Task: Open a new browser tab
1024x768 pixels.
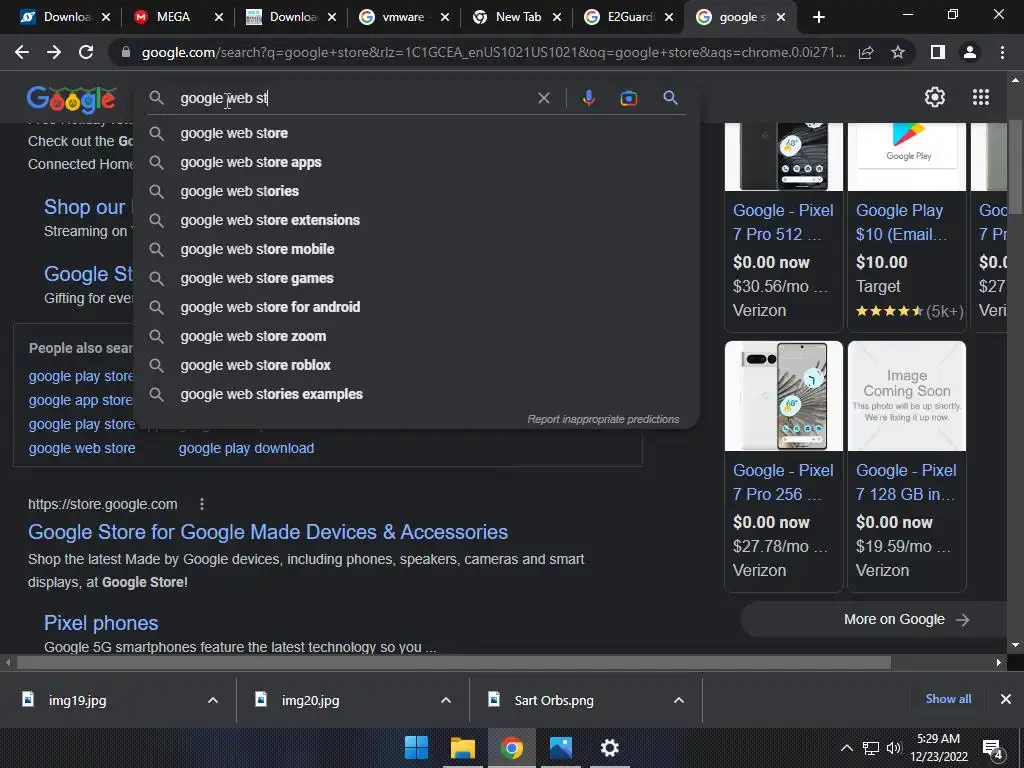Action: (x=819, y=18)
